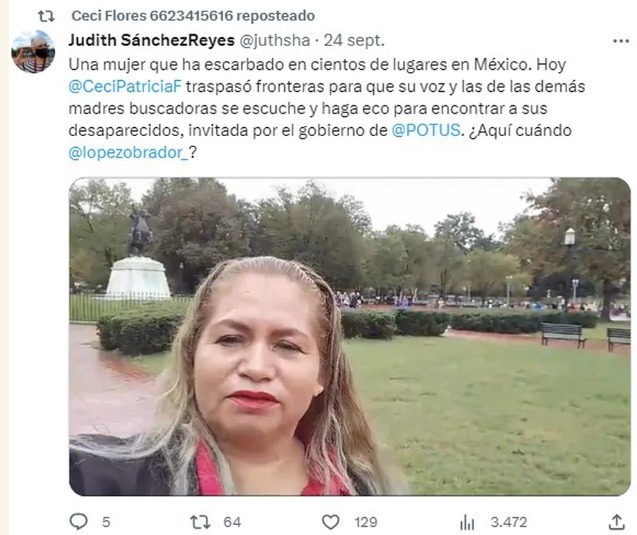Screen dimensions: 637x535
Task: Click Judith SánchezReyes profile avatar
Action: tap(33, 52)
